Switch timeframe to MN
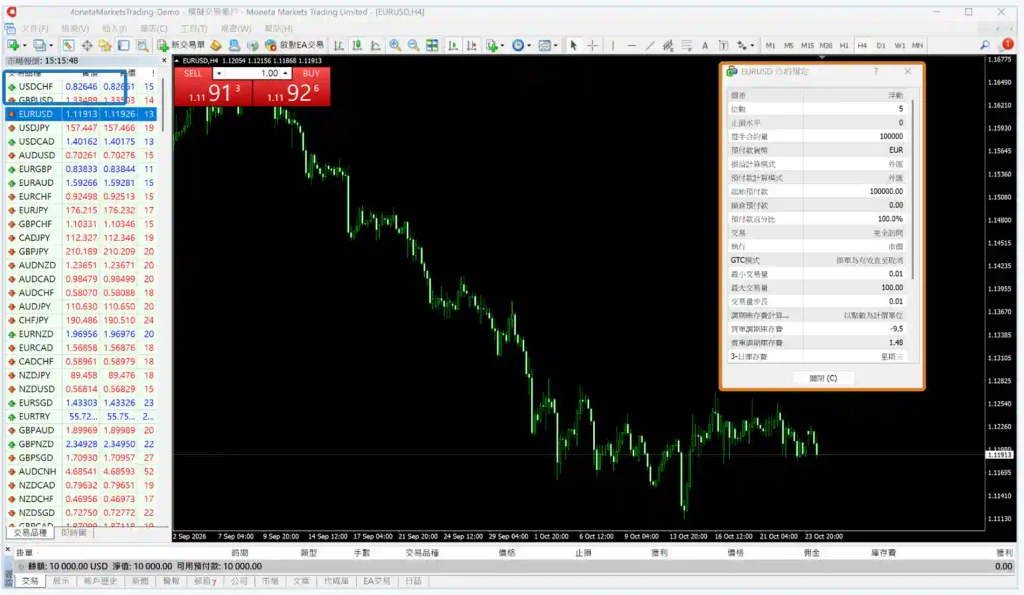The image size is (1024, 595). 918,45
